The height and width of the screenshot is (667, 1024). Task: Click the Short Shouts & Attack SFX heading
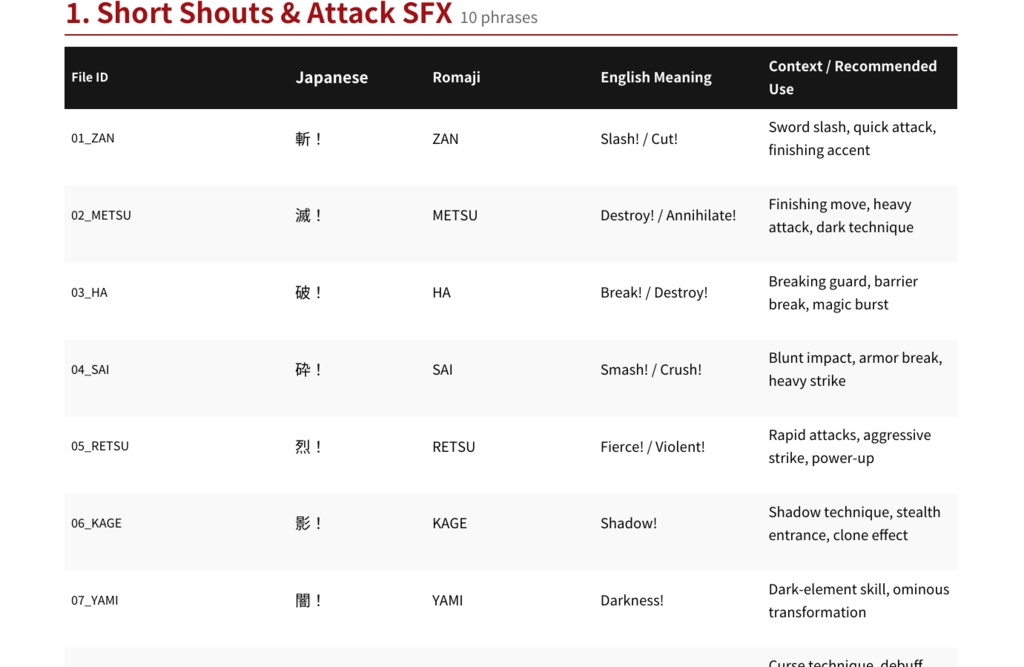point(259,14)
